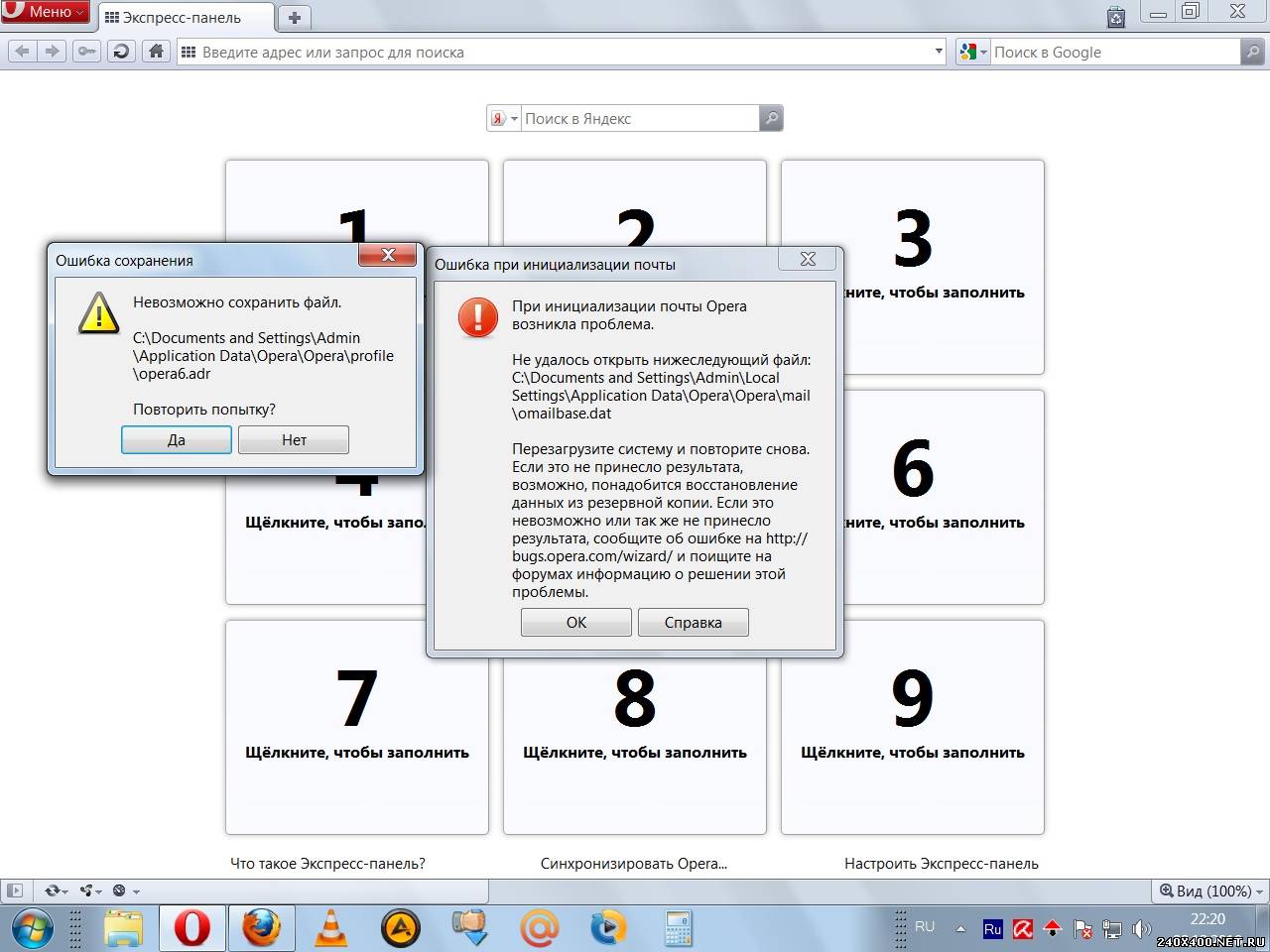
Task: Expand the Opera Turbo dropdown arrow
Action: point(136,892)
